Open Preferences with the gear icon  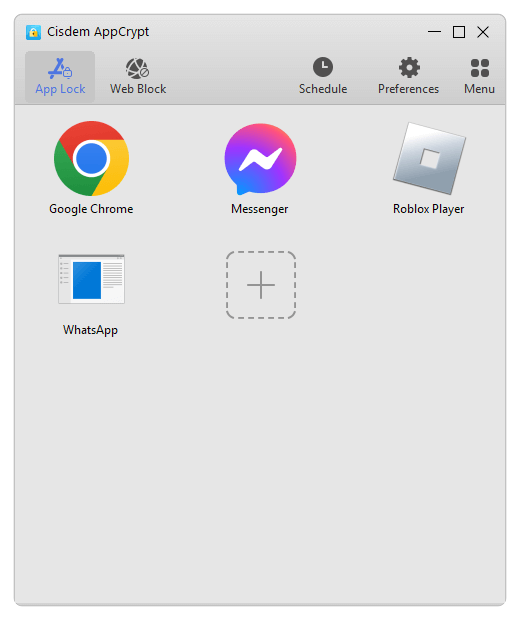[x=408, y=77]
